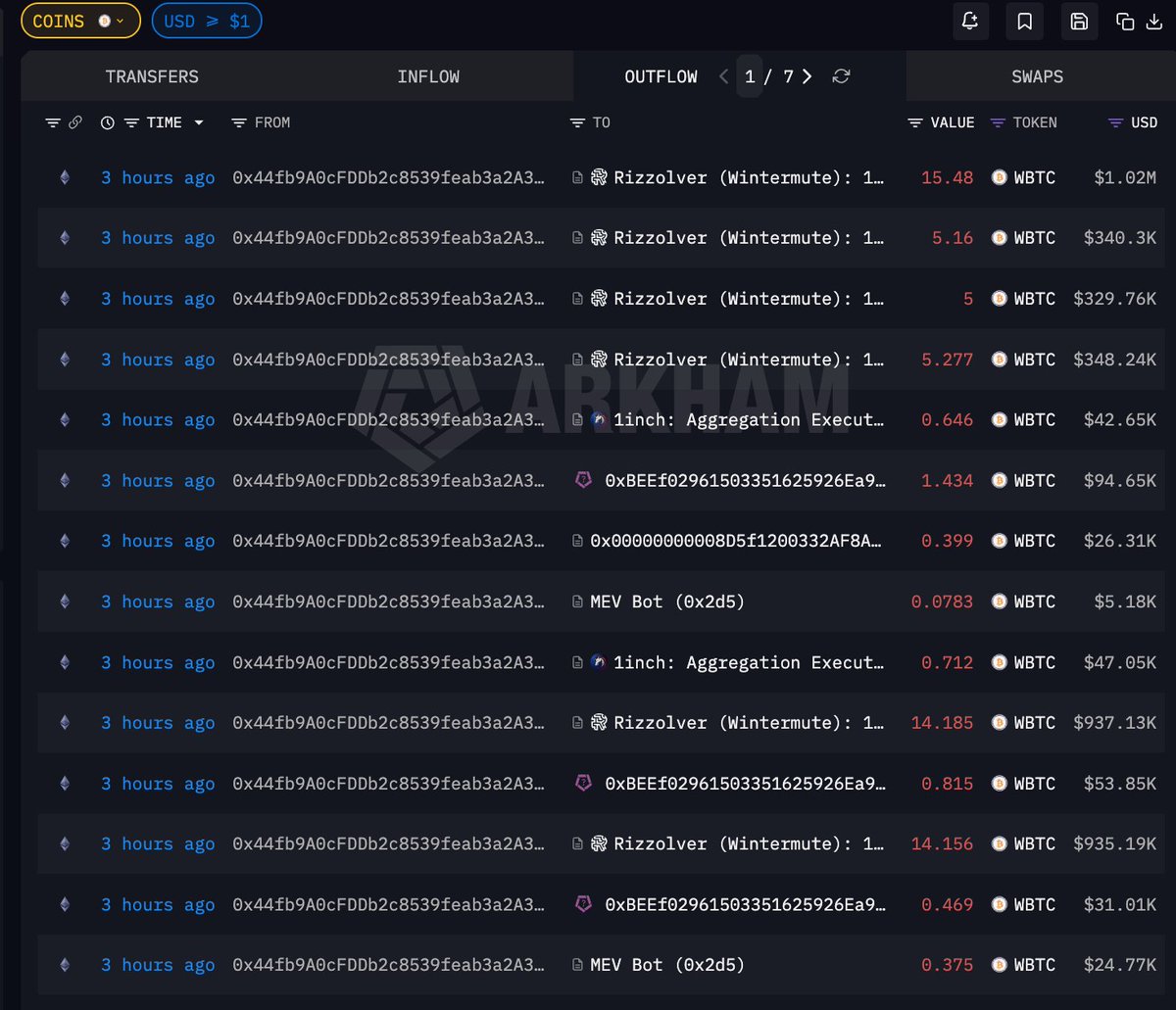Click Rizzolver (Wintermute) in $1.02M row

[749, 177]
